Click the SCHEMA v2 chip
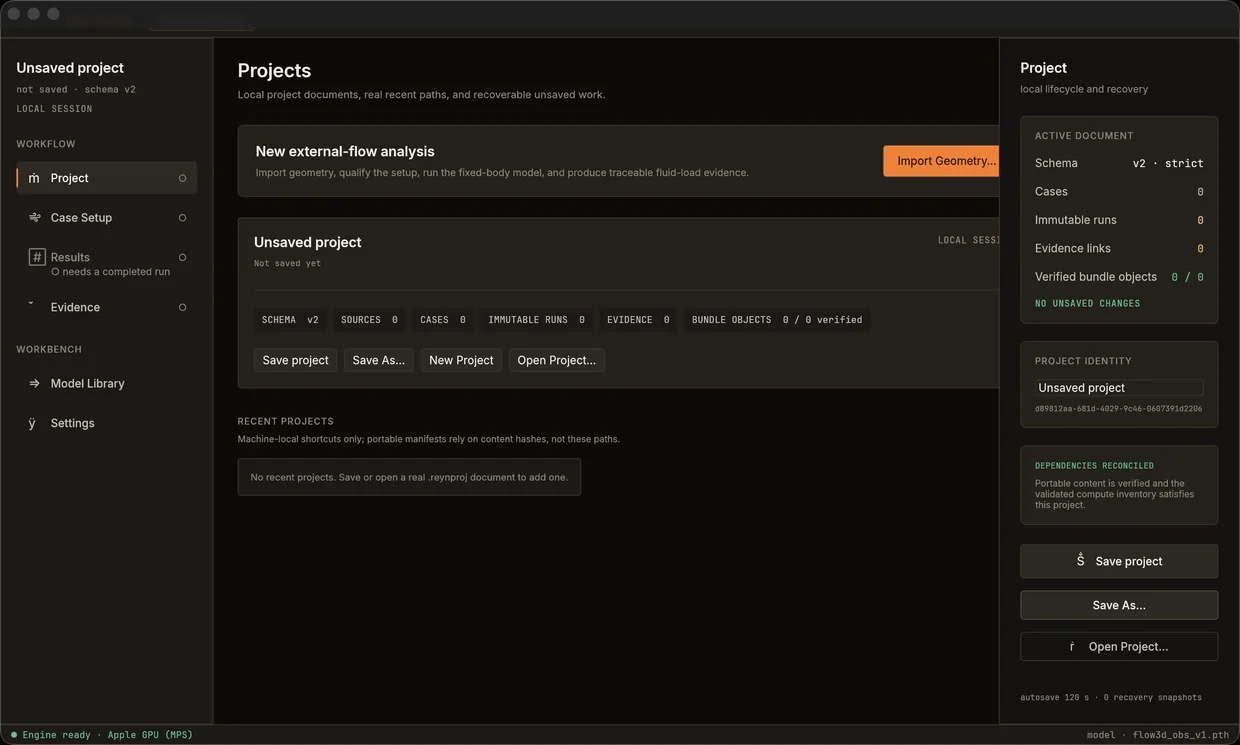Viewport: 1240px width, 745px height. [x=290, y=320]
